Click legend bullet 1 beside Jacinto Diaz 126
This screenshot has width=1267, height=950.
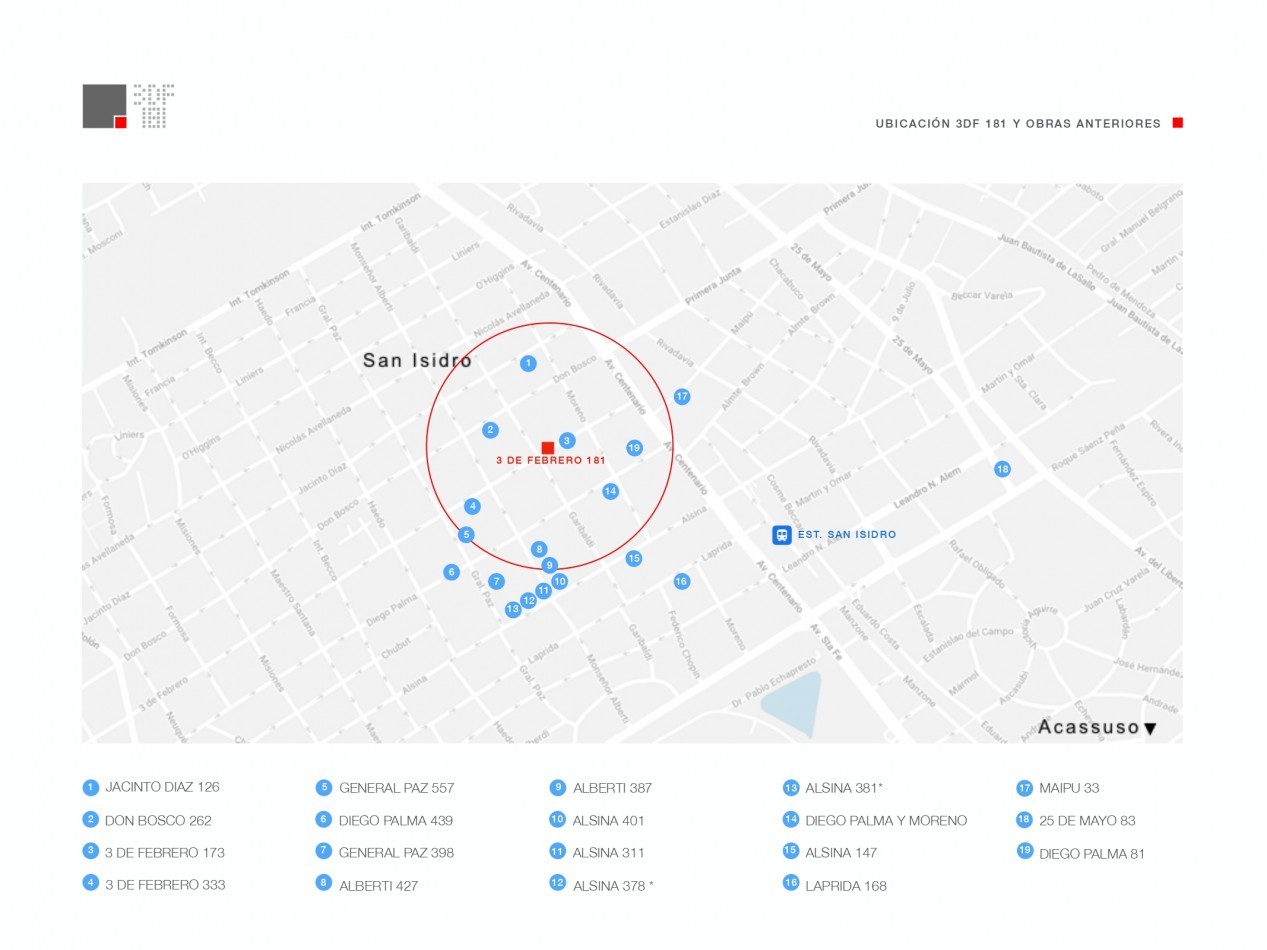90,787
